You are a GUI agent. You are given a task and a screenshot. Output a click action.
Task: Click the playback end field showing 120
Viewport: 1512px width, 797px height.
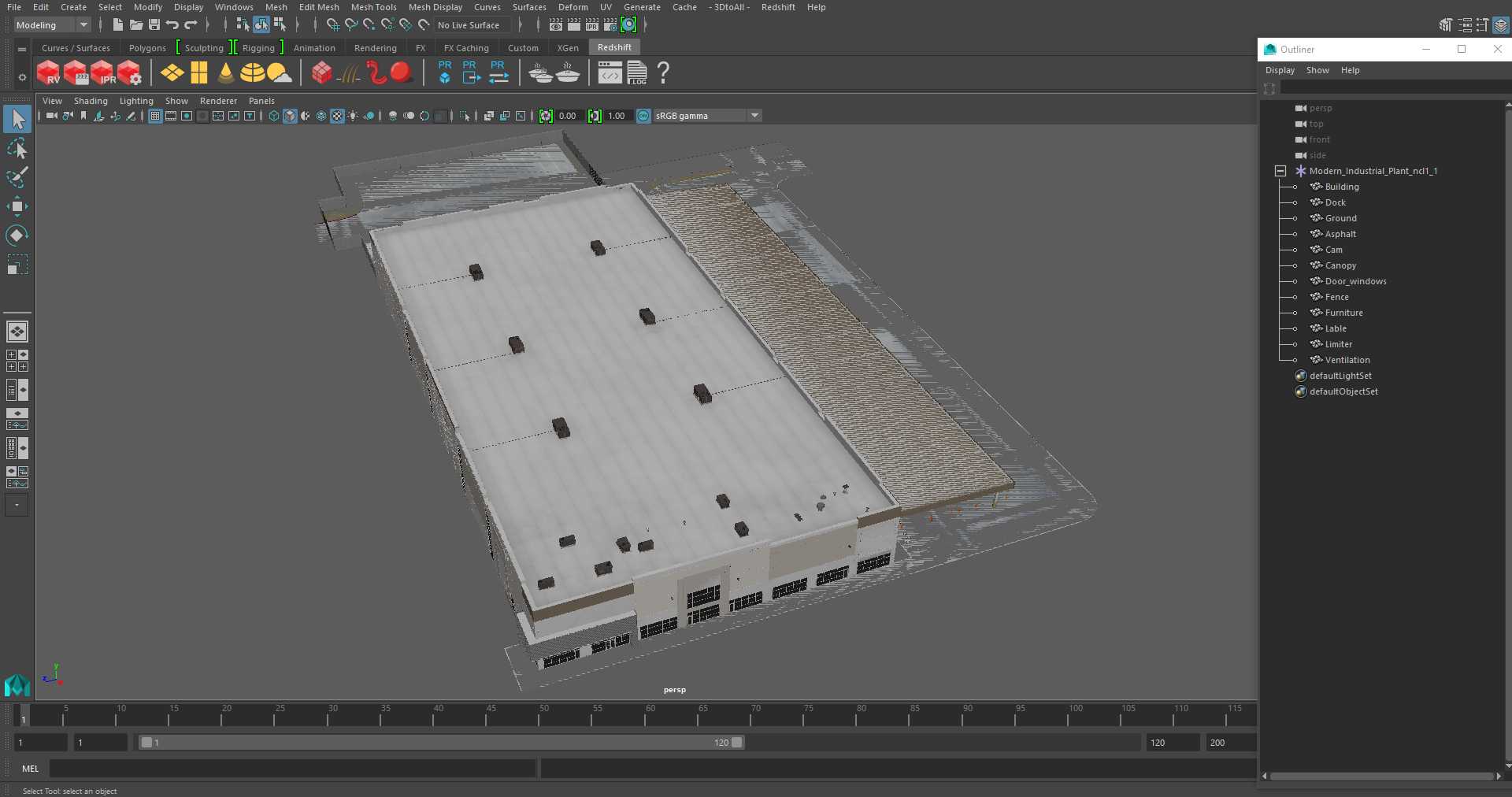pyautogui.click(x=1173, y=743)
